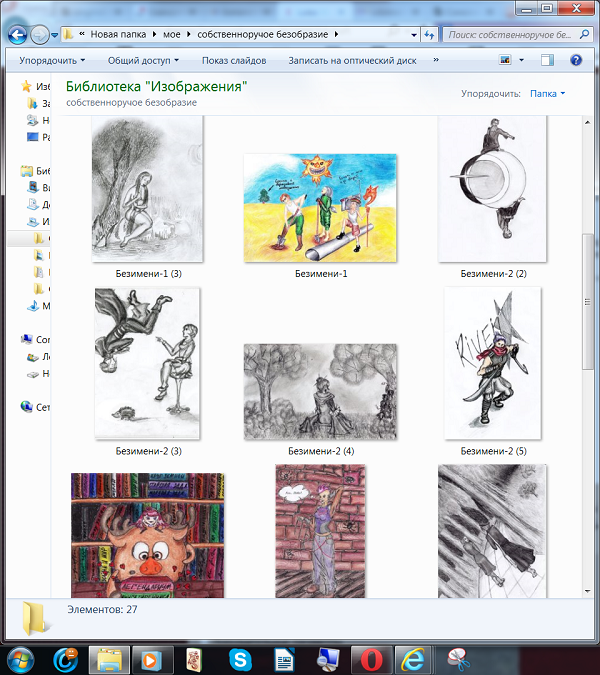Click 'собственноручное безобразие' breadcrumb
Screen dimensions: 600x675
coord(263,34)
